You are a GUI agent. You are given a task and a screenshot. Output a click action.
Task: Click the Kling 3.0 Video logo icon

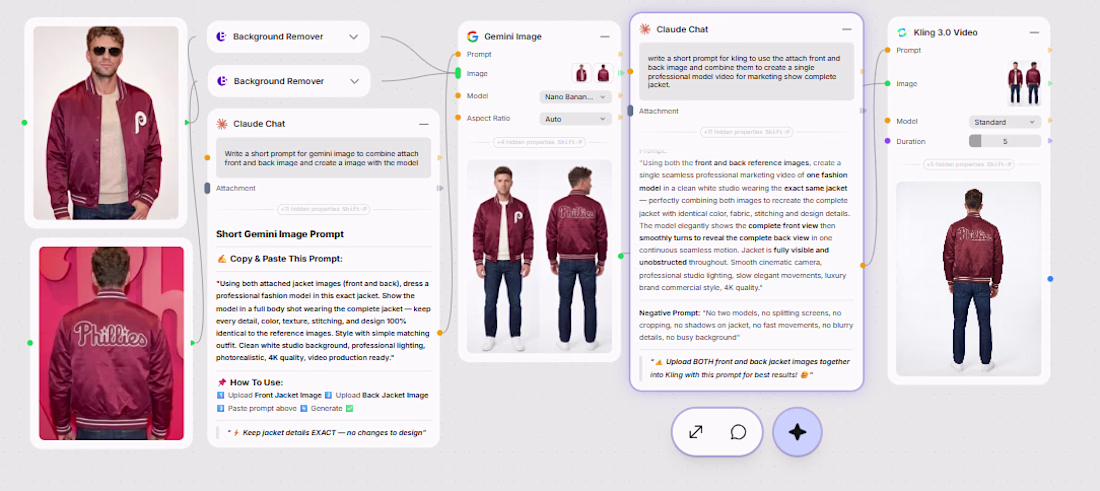tap(901, 32)
